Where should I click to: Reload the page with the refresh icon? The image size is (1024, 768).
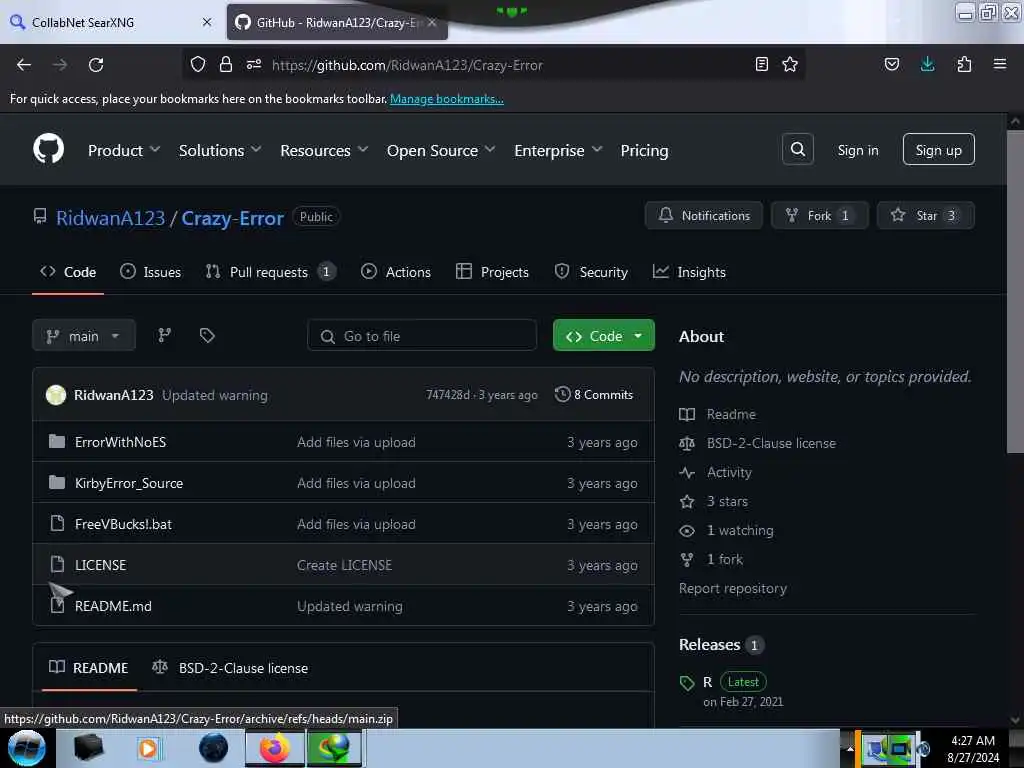96,65
